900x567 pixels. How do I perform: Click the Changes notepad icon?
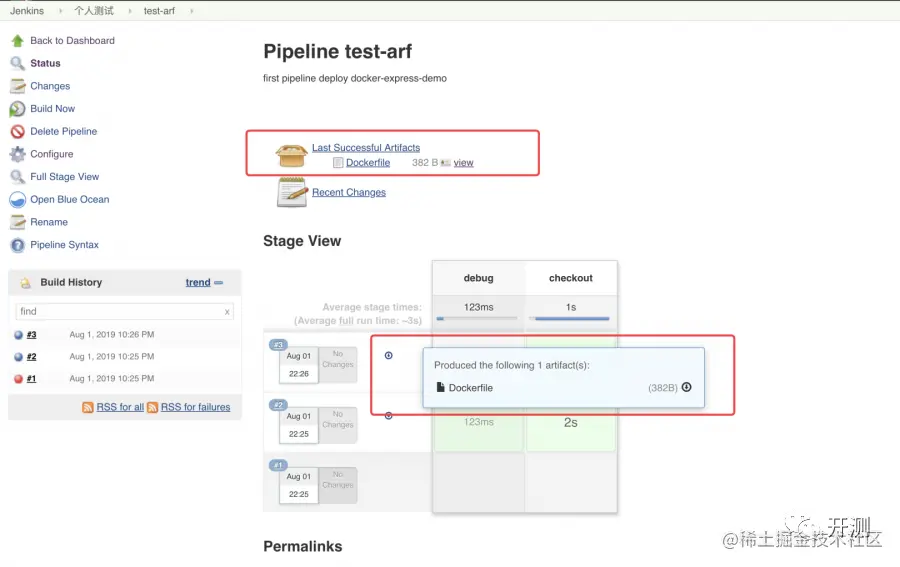coord(18,86)
